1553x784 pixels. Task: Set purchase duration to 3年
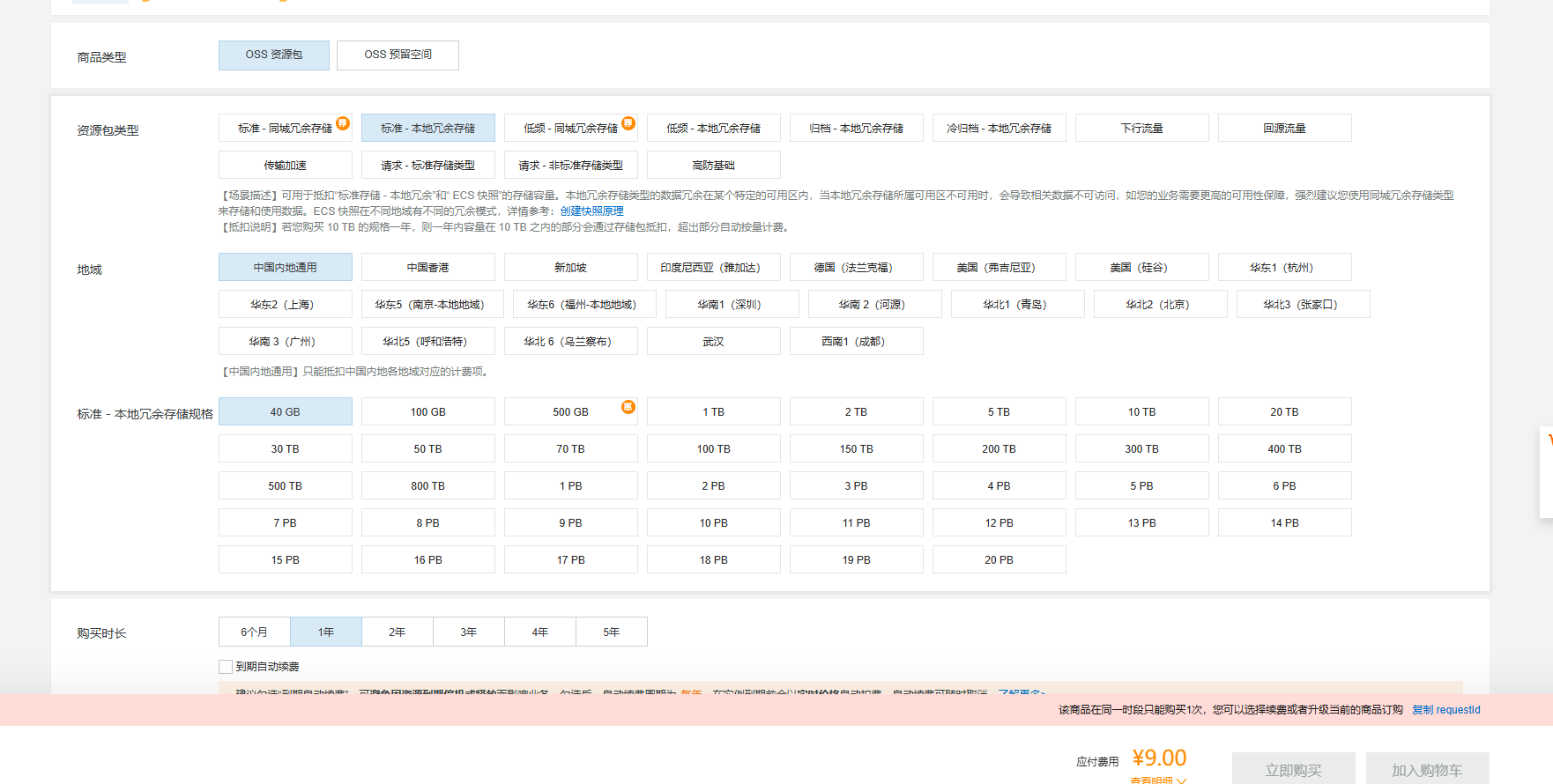coord(469,632)
